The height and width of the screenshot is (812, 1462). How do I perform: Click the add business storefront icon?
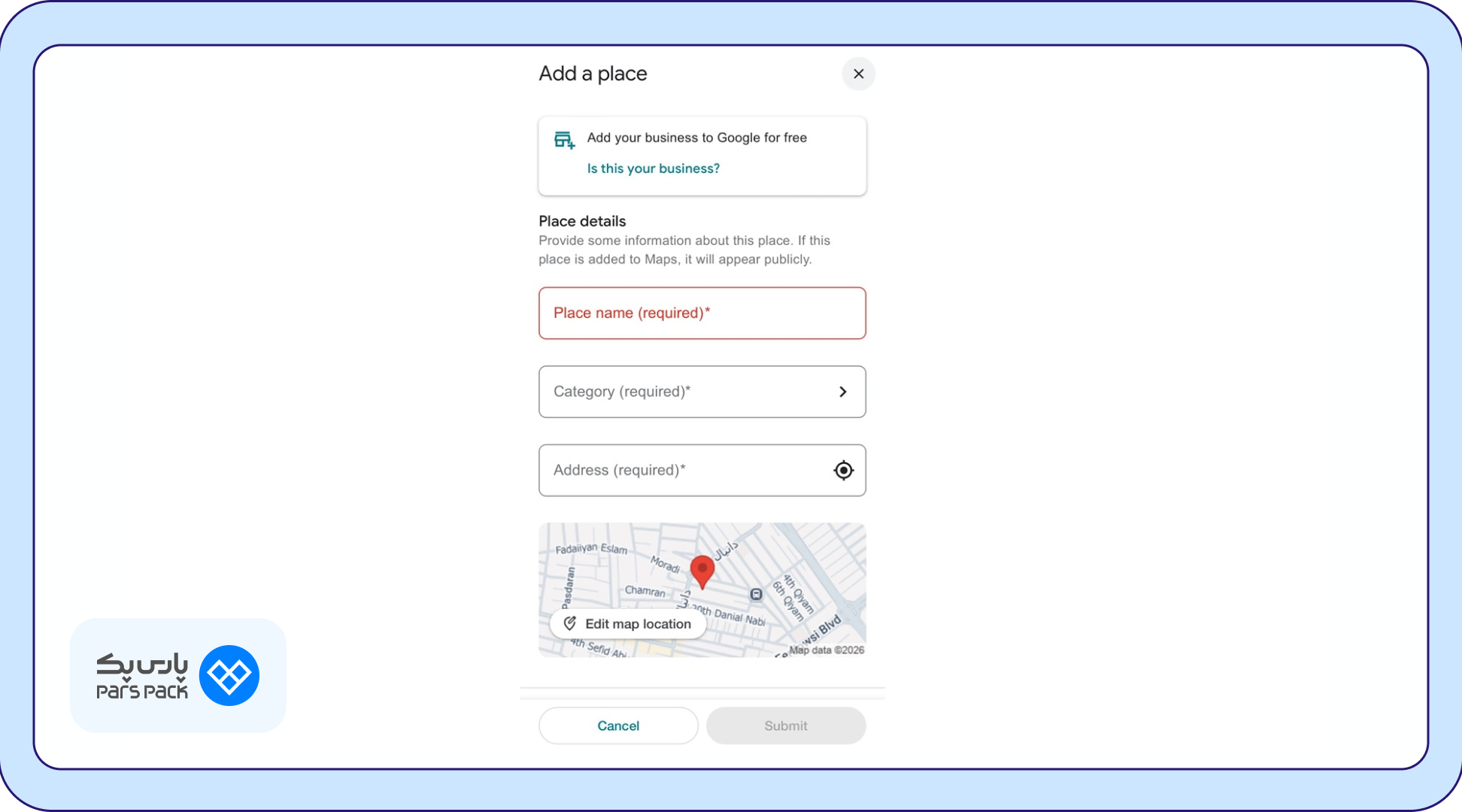point(564,140)
